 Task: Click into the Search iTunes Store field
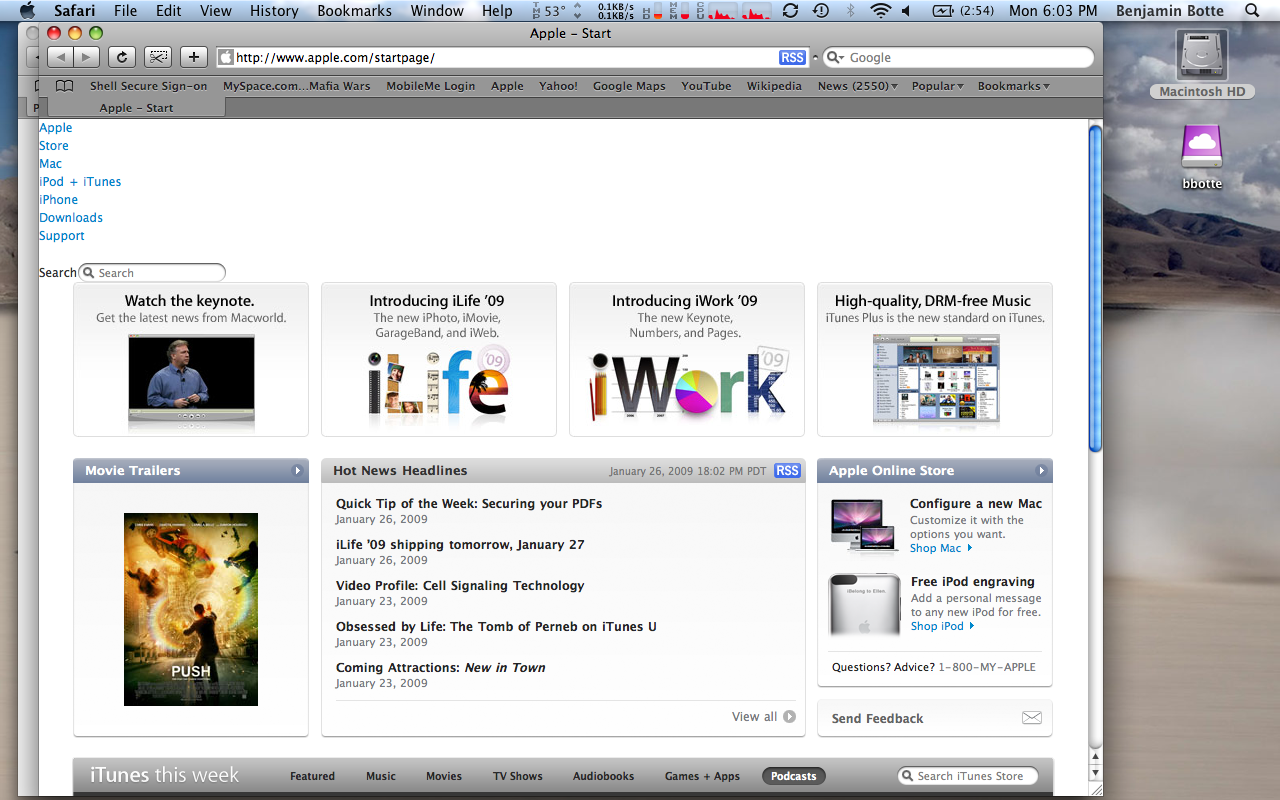coord(968,776)
